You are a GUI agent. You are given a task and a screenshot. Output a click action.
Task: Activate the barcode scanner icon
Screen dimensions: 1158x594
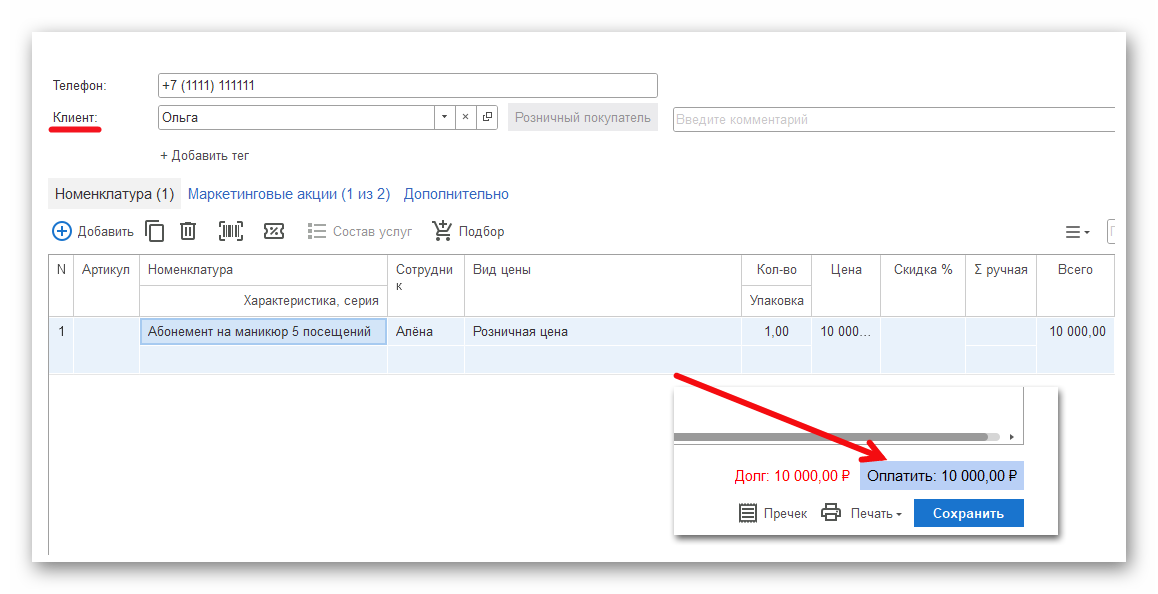(230, 230)
